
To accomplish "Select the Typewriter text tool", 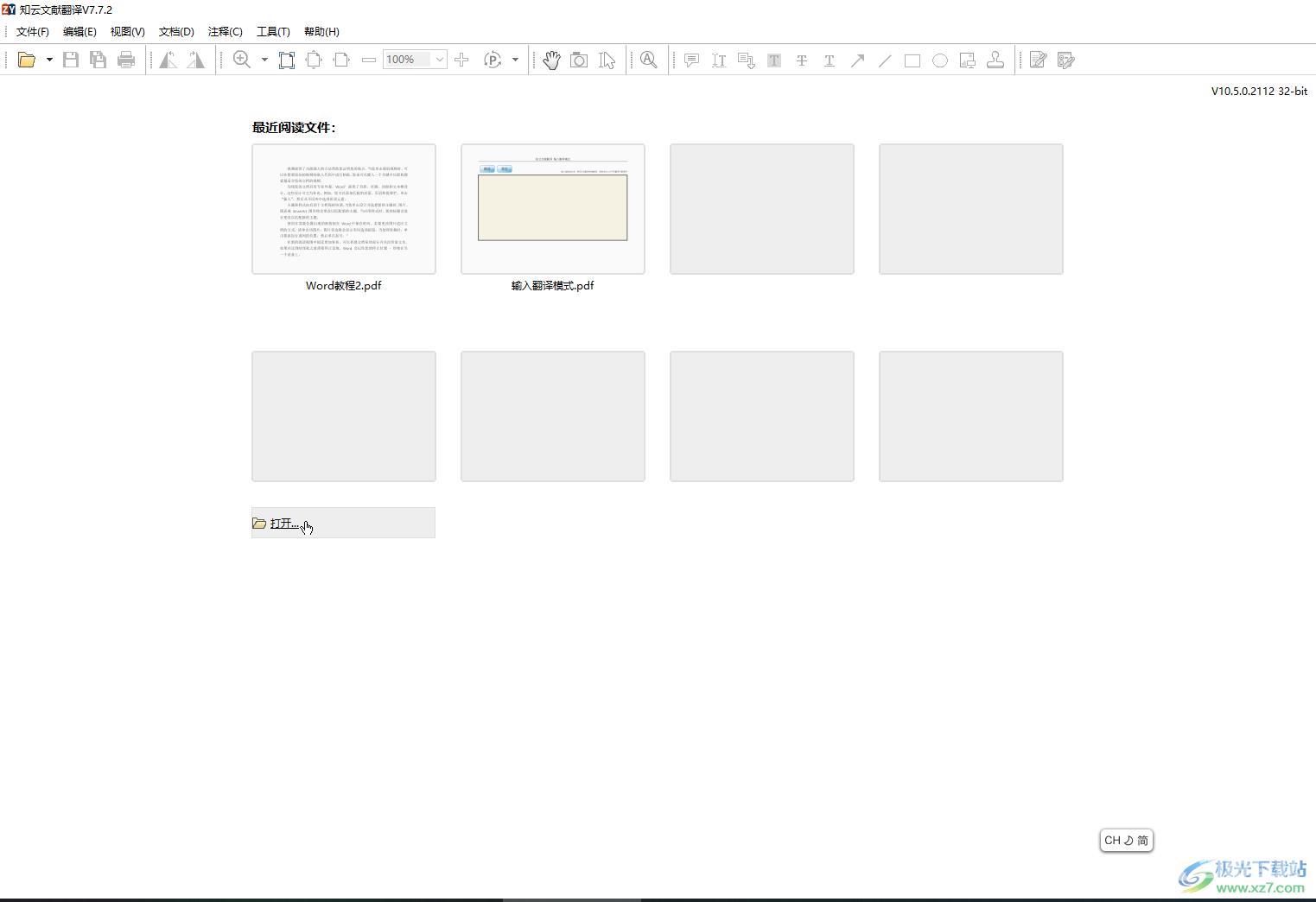I will pyautogui.click(x=719, y=60).
